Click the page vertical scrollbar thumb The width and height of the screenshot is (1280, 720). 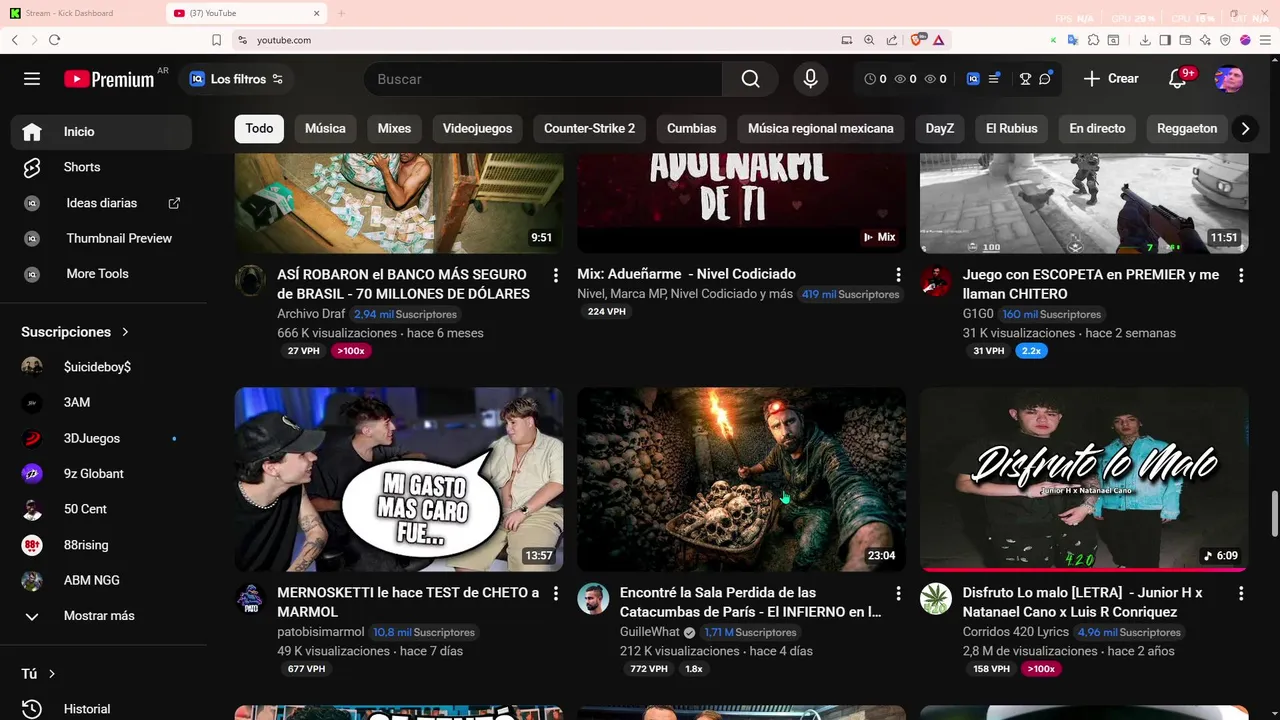[1274, 515]
